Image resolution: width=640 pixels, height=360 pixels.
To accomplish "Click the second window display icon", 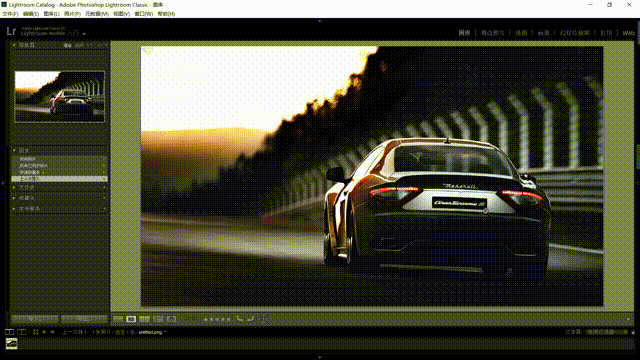I will tap(22, 332).
